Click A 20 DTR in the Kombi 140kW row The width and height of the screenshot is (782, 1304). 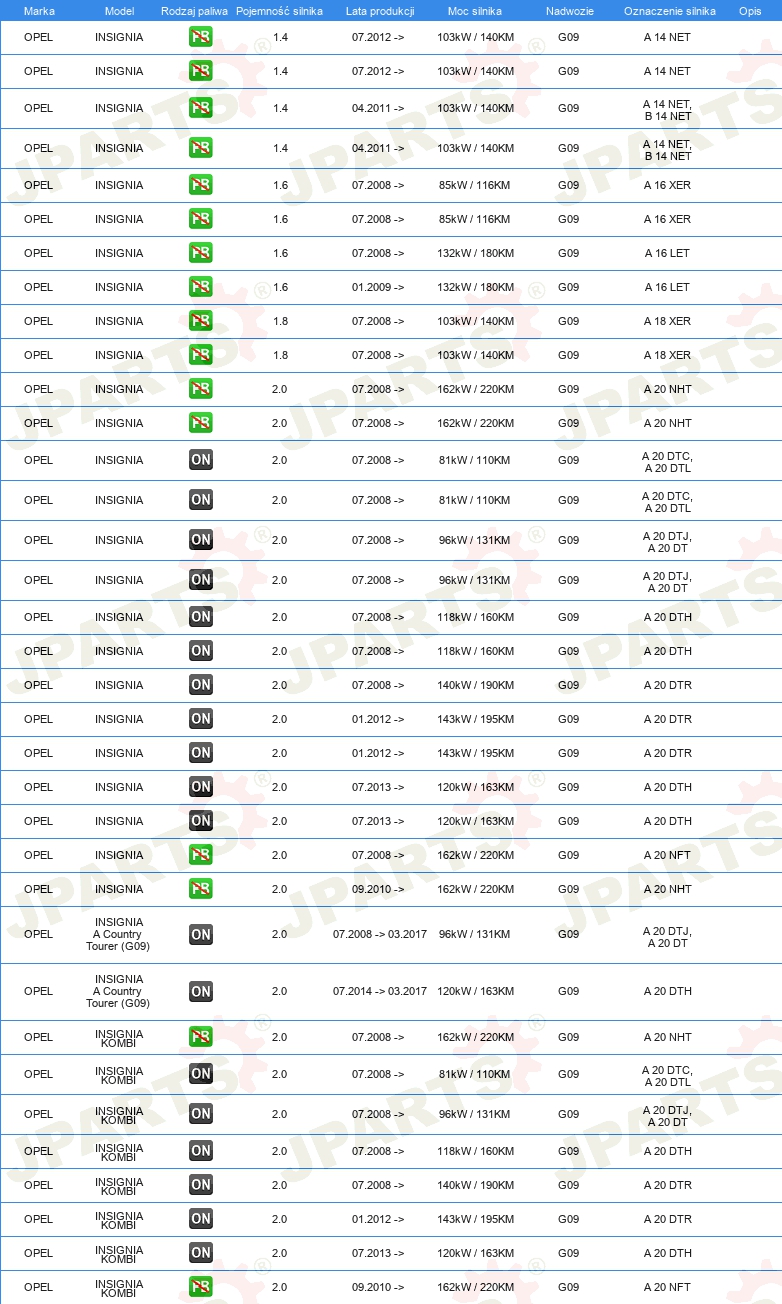pos(667,1185)
